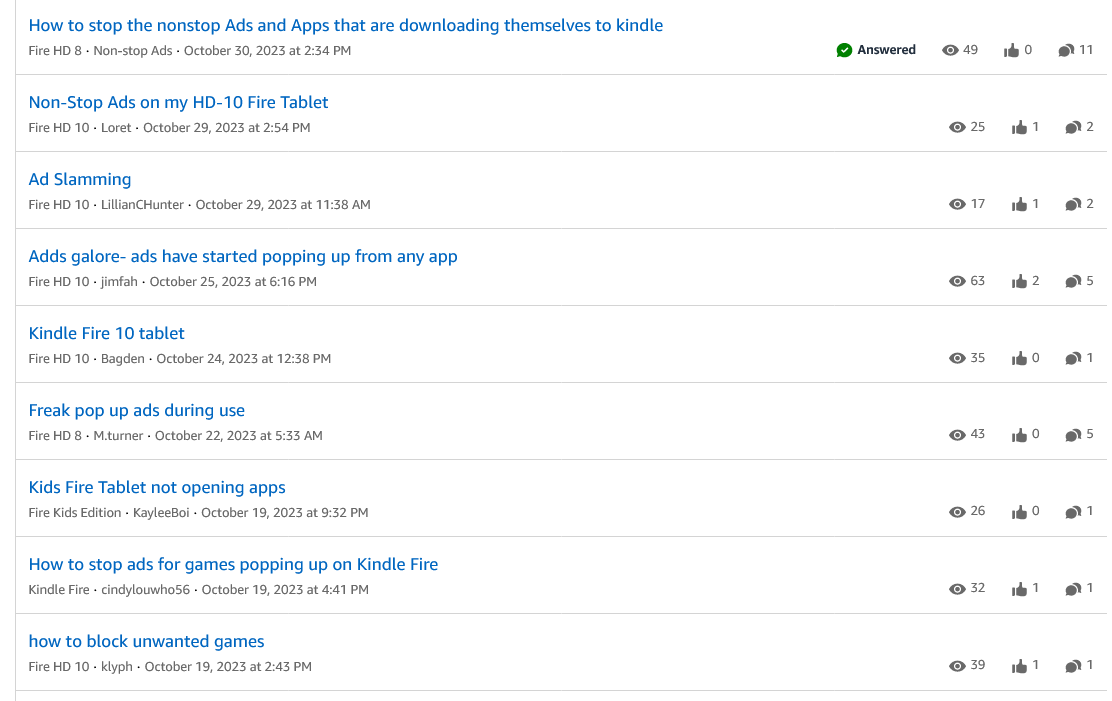Image resolution: width=1112 pixels, height=701 pixels.
Task: Click views eye icon on Ad Slamming thread
Action: pyautogui.click(x=957, y=204)
